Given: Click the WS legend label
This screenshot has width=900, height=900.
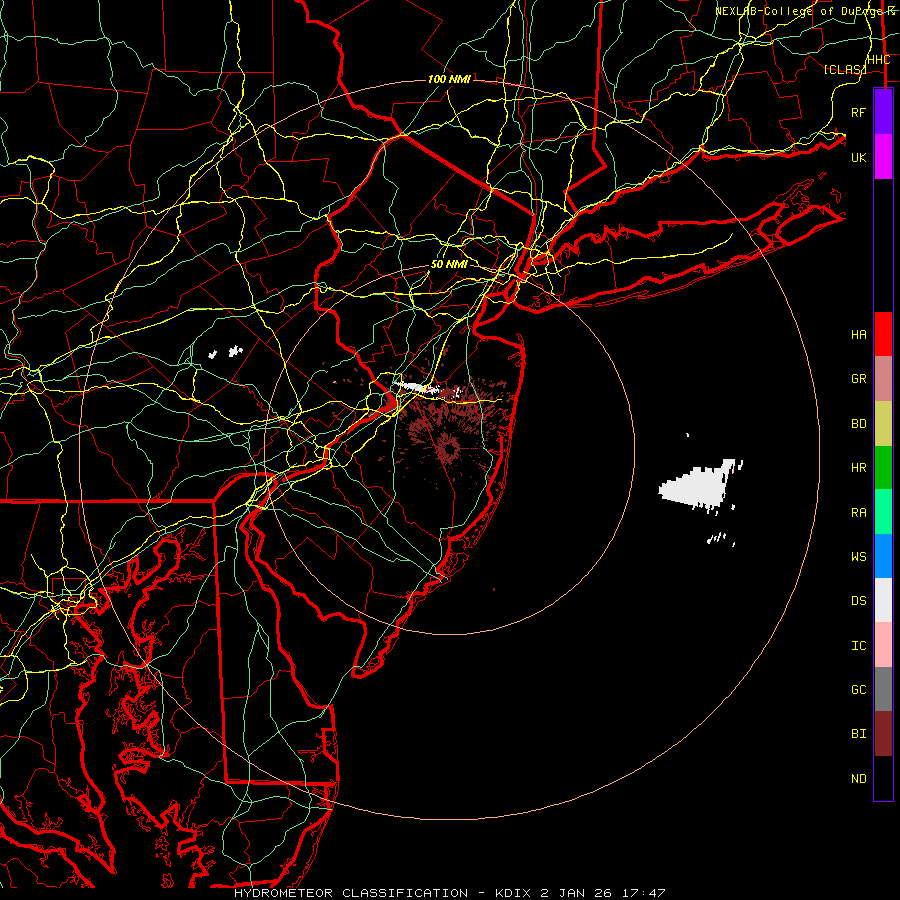Looking at the screenshot, I should point(858,557).
